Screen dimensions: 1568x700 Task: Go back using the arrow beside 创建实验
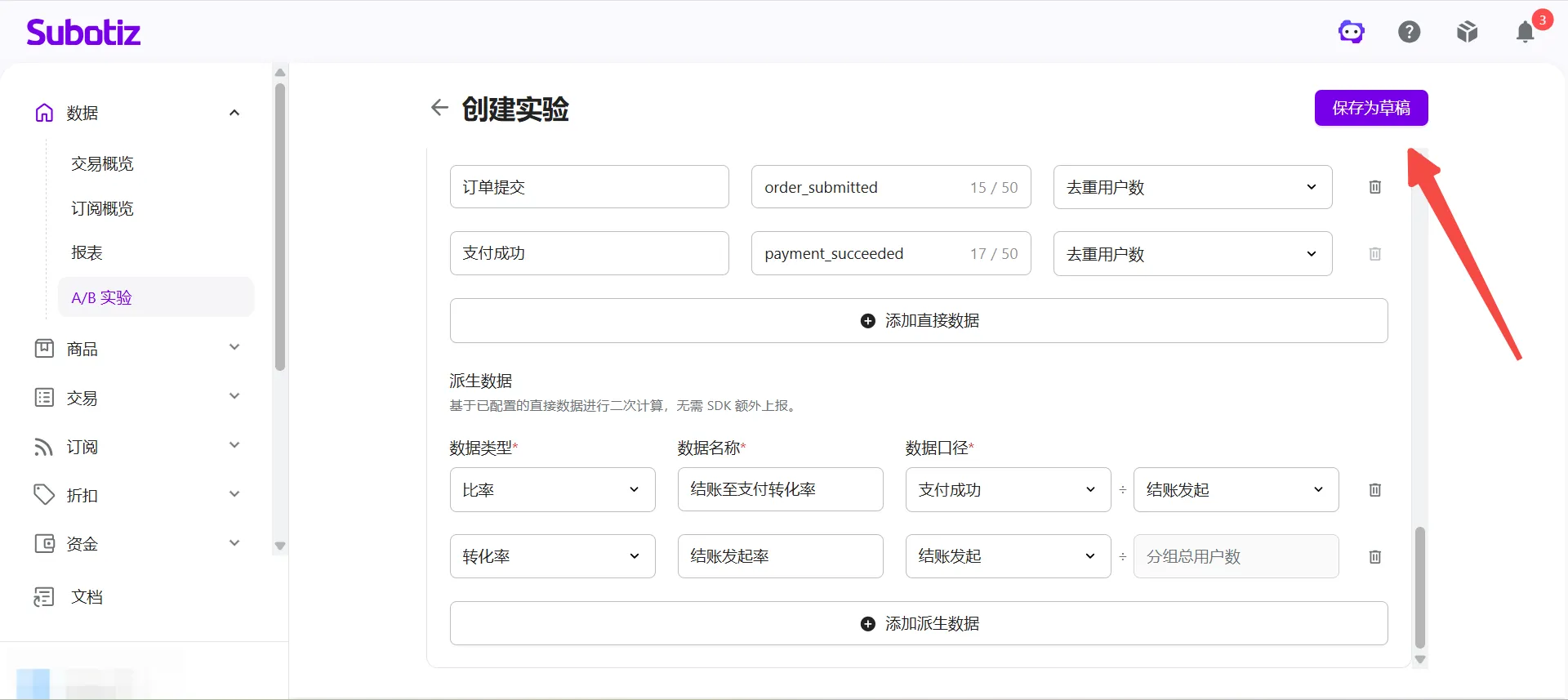coord(439,108)
